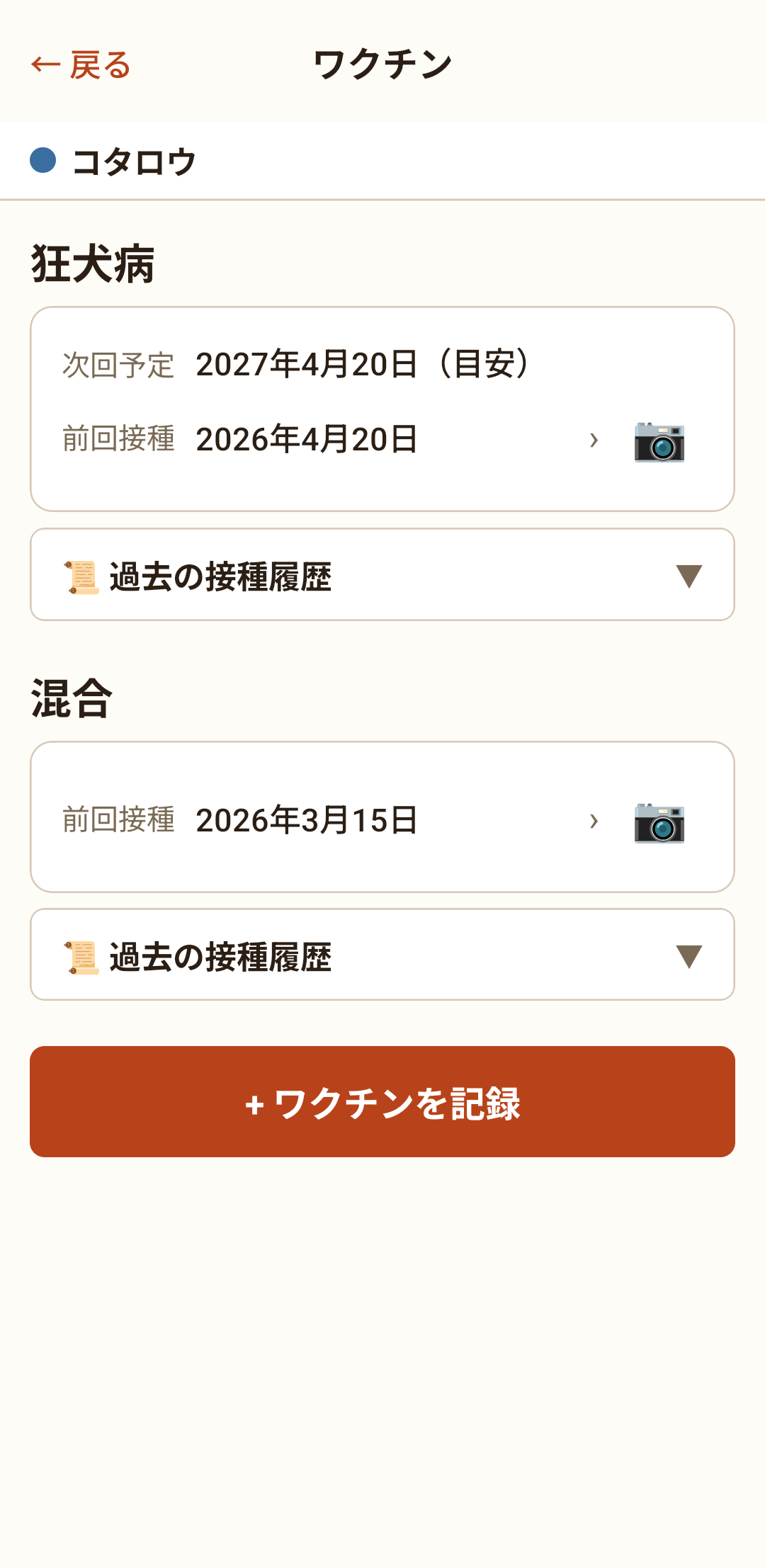Tap the camera icon for 混合 vaccine
The image size is (765, 1568).
[659, 822]
